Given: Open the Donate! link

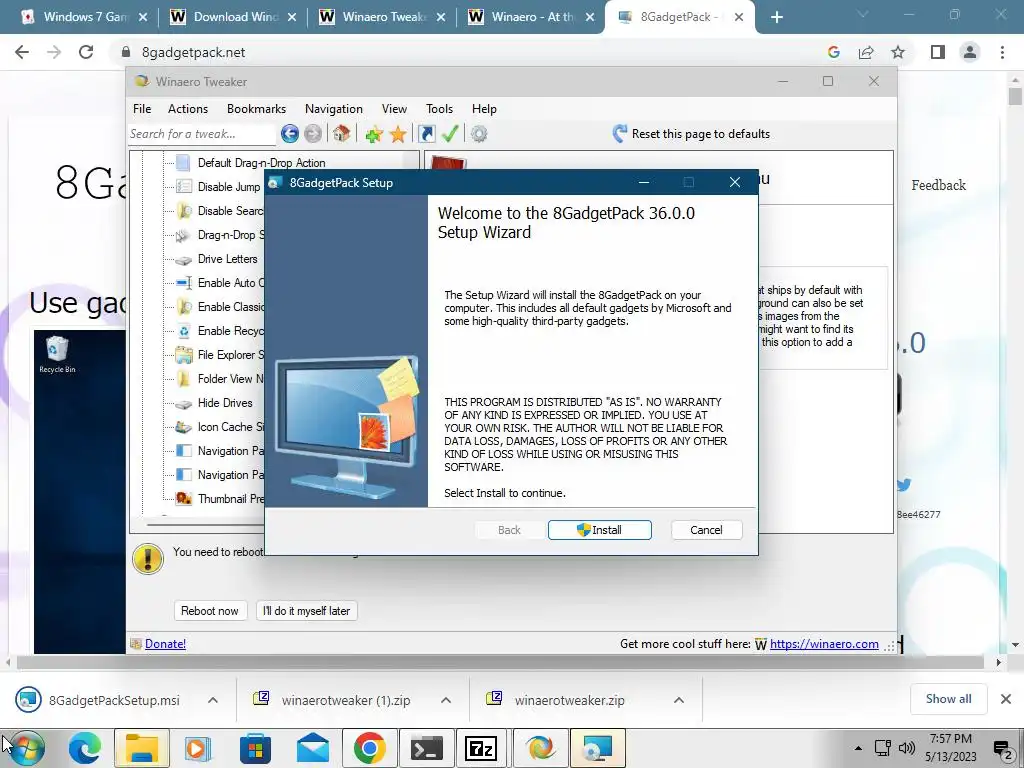Looking at the screenshot, I should point(165,644).
